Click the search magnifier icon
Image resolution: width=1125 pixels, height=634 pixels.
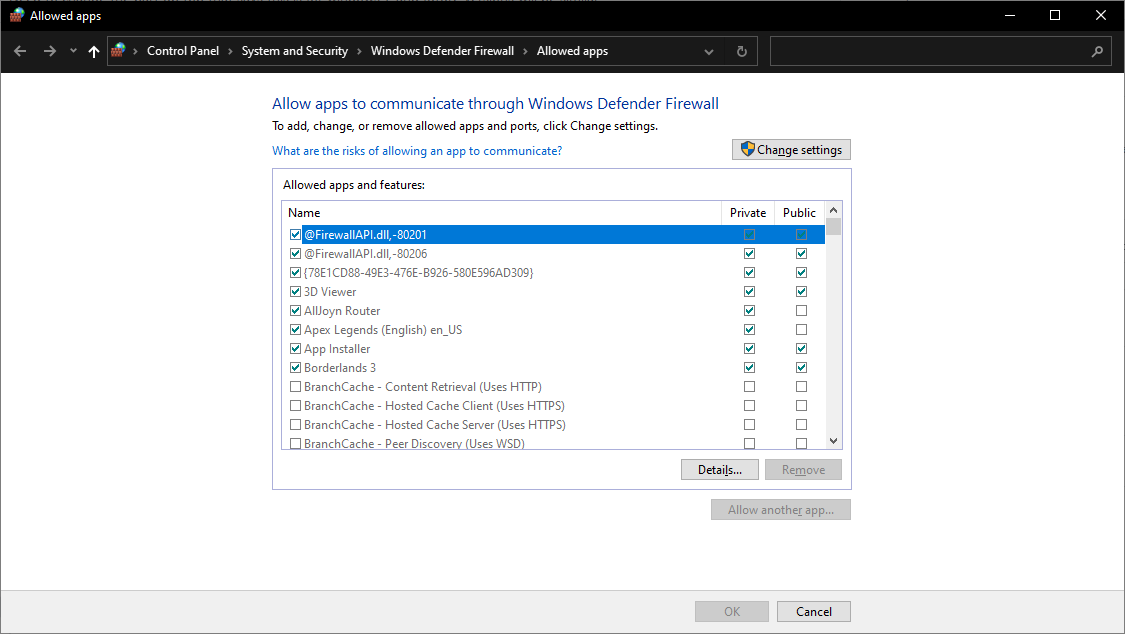coord(1099,50)
